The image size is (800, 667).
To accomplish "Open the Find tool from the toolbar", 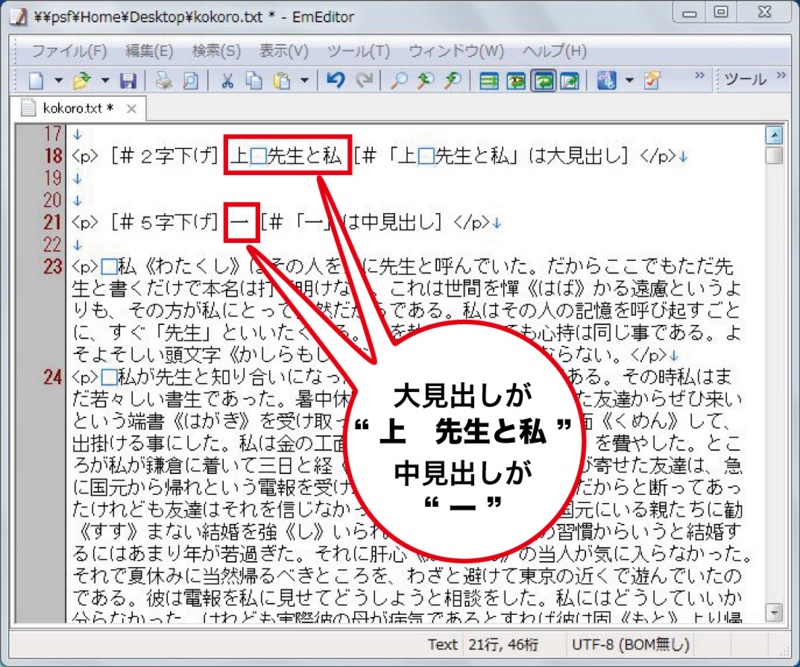I will coord(400,83).
